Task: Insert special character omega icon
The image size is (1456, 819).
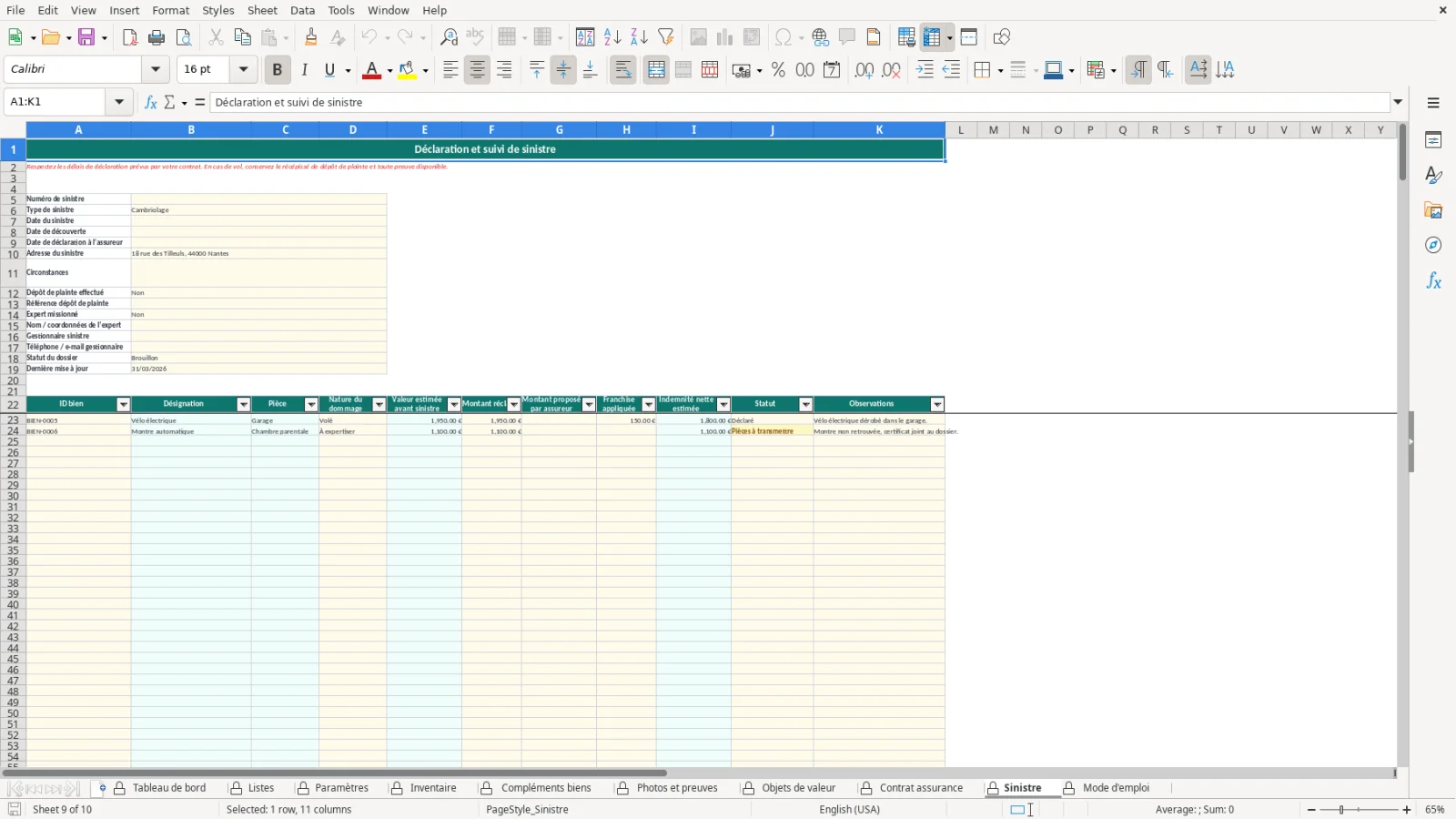Action: (783, 37)
